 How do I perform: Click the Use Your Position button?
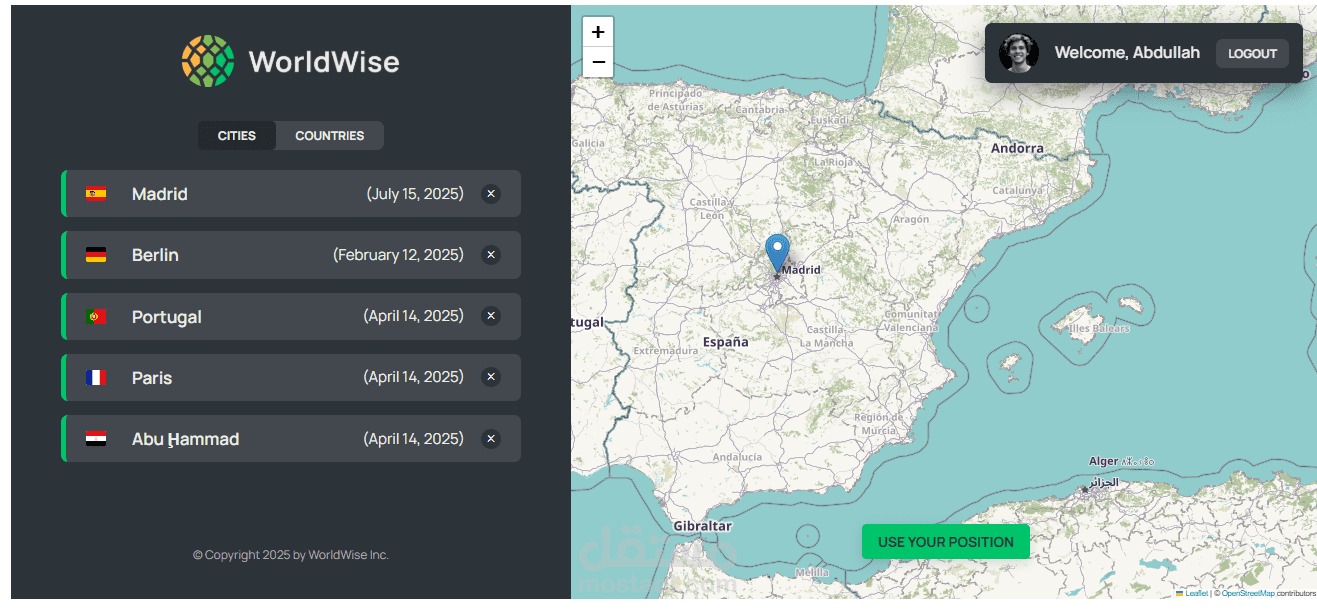945,542
